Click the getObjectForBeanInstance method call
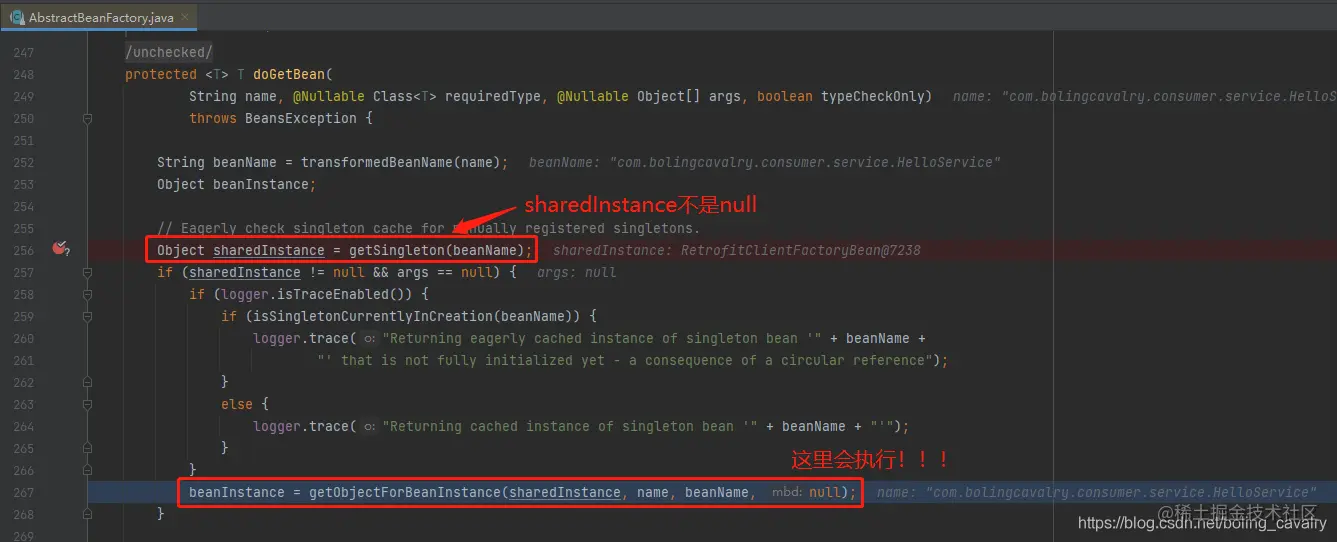This screenshot has height=542, width=1337. coord(405,492)
